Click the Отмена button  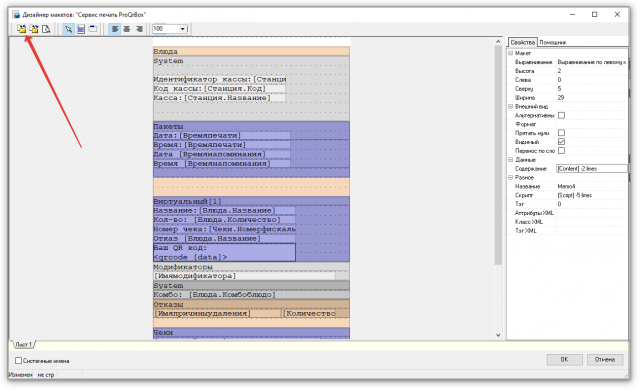[x=605, y=360]
